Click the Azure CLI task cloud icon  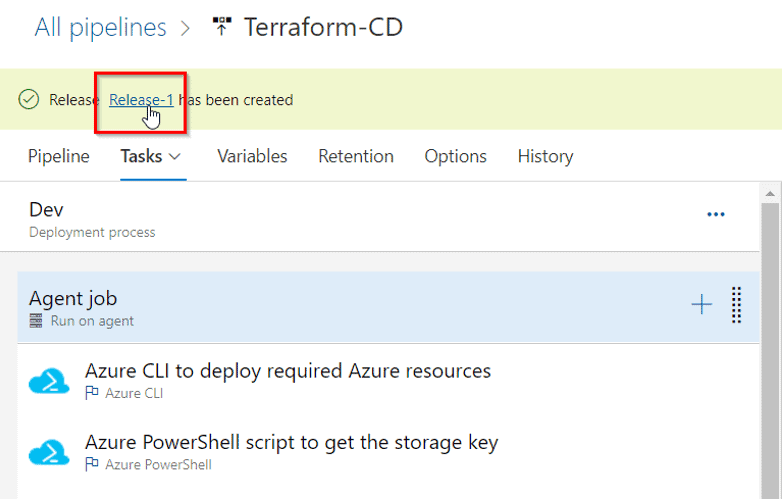[x=48, y=381]
